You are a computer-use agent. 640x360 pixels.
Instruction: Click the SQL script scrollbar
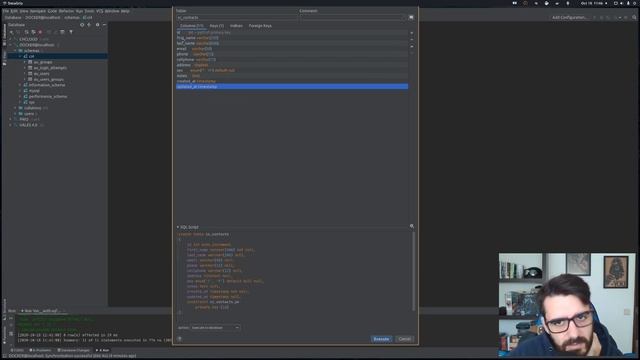coord(413,271)
